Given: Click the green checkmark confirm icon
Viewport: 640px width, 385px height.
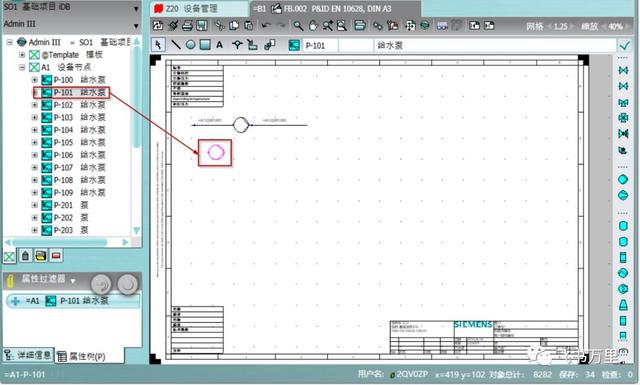Looking at the screenshot, I should click(x=624, y=45).
